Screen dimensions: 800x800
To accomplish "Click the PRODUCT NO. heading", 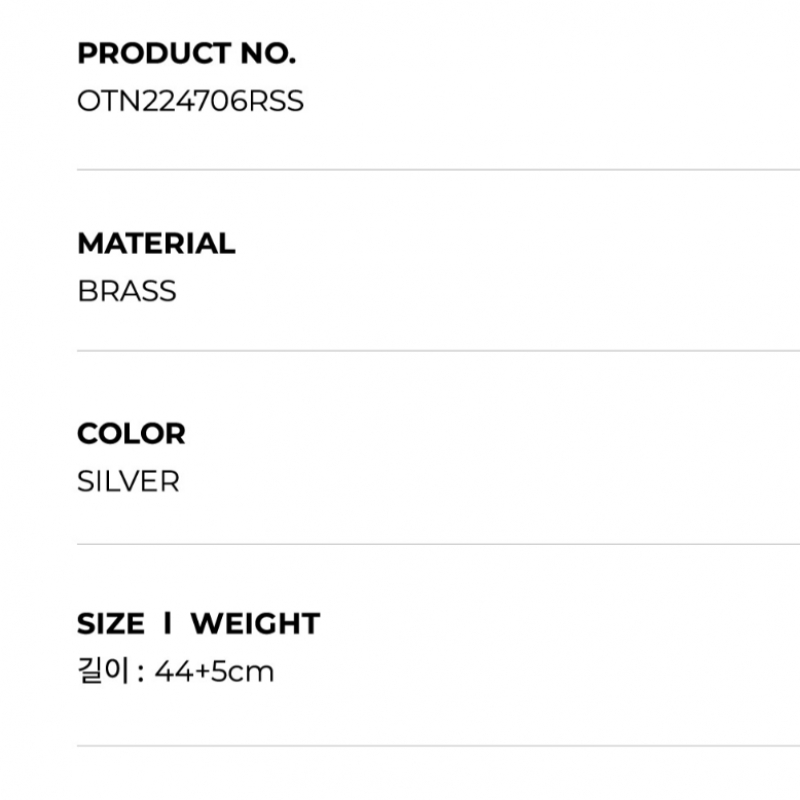I will (186, 54).
